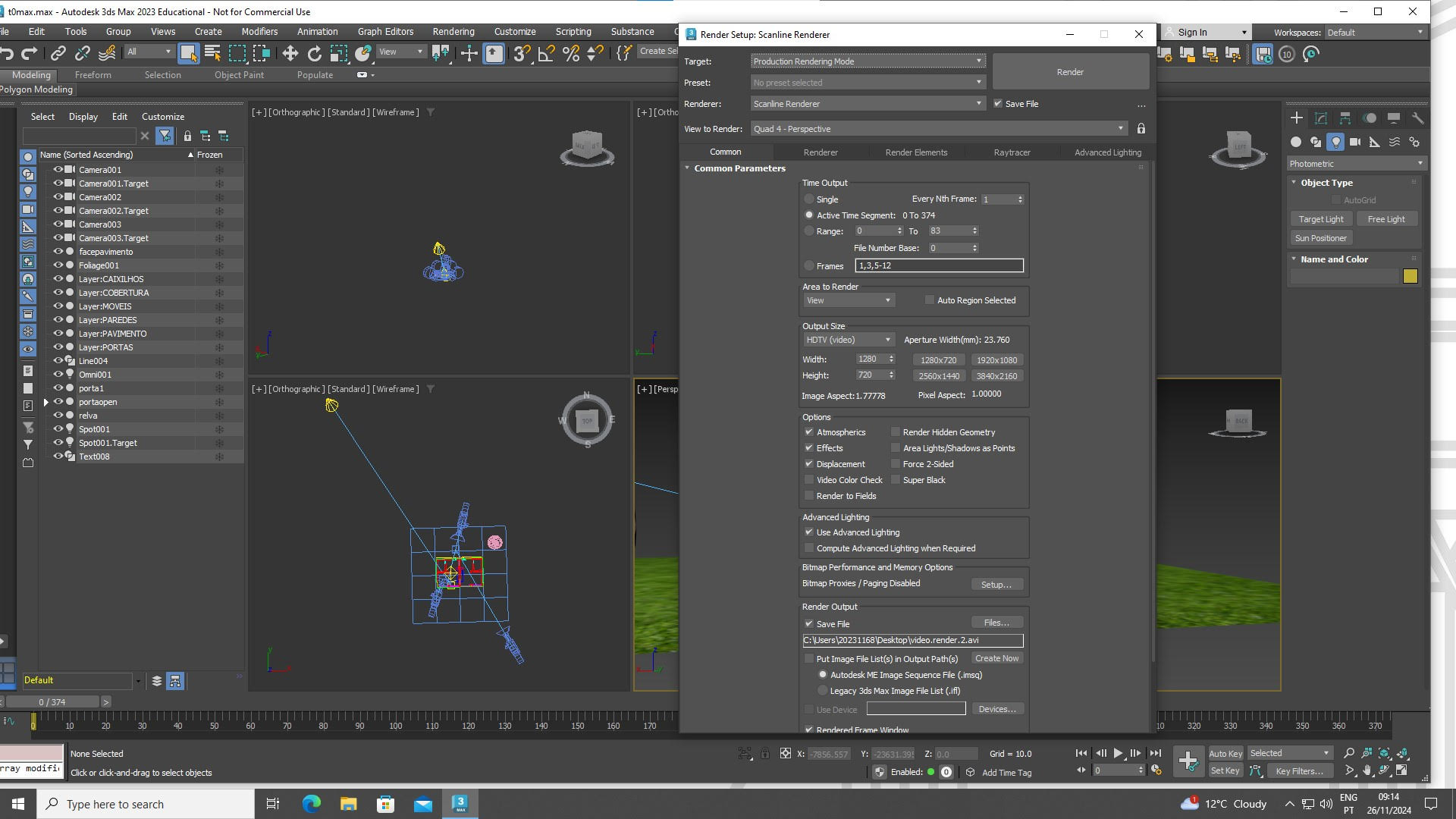Click the large Render button

[1070, 72]
